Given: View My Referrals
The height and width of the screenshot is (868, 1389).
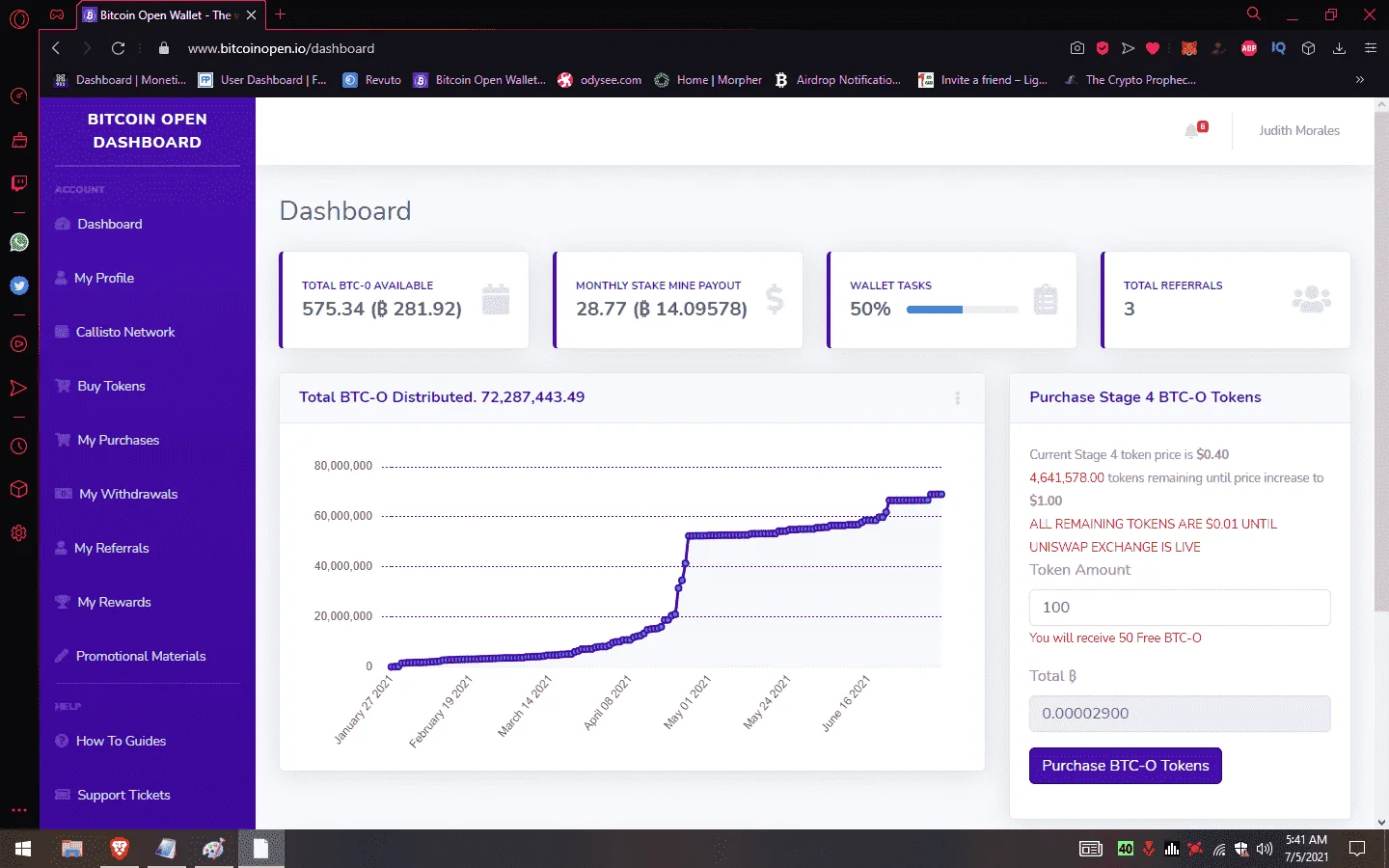Looking at the screenshot, I should 111,548.
